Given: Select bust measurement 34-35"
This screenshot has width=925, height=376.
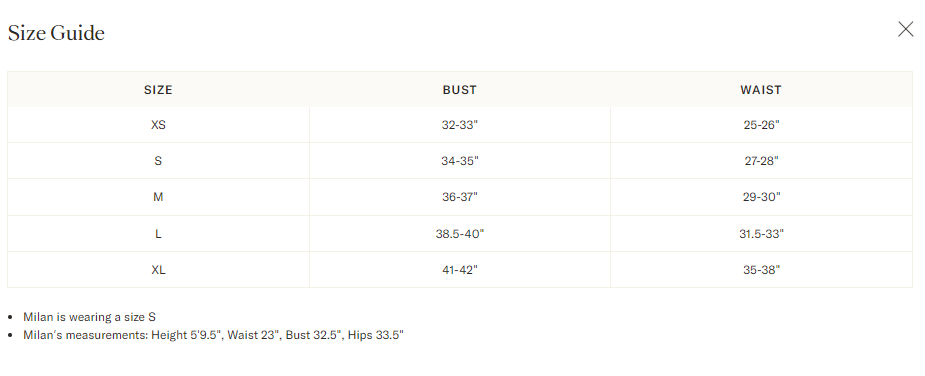Looking at the screenshot, I should (x=460, y=161).
